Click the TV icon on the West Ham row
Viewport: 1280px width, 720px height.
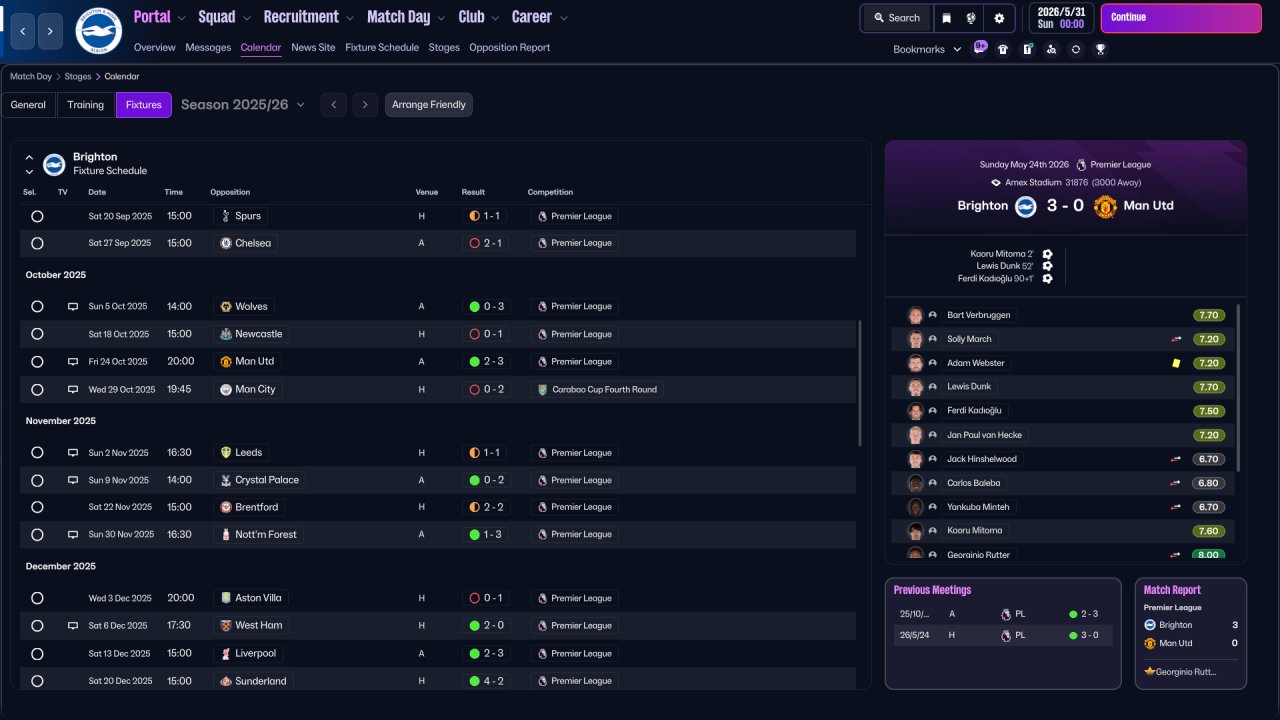73,626
